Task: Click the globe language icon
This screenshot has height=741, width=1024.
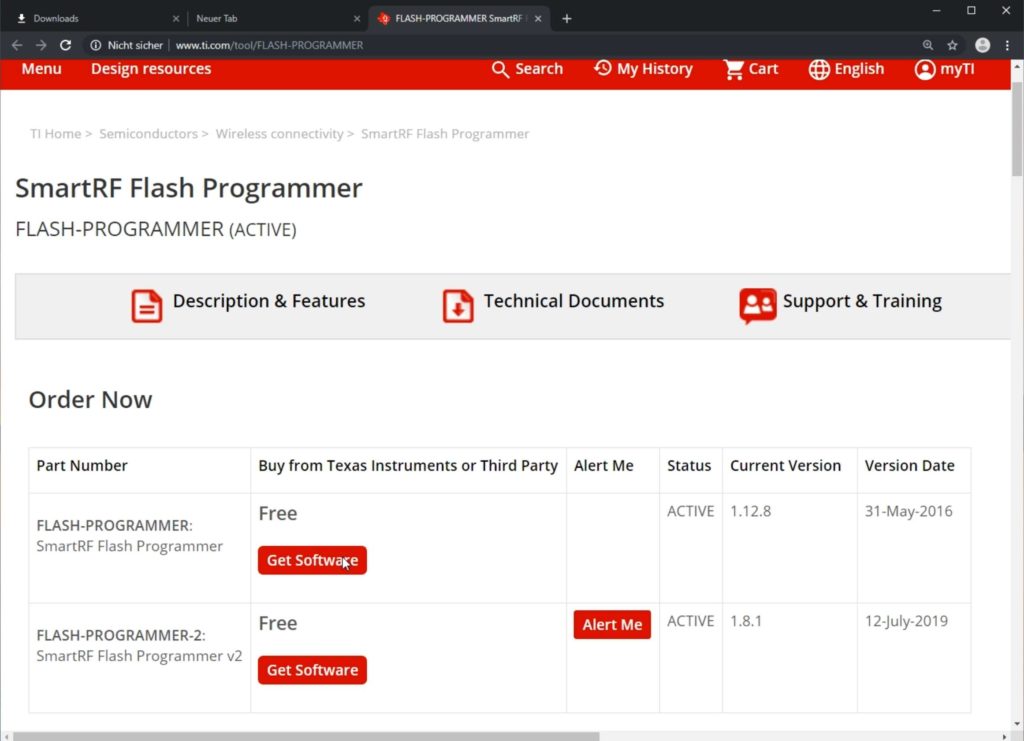Action: click(x=819, y=69)
